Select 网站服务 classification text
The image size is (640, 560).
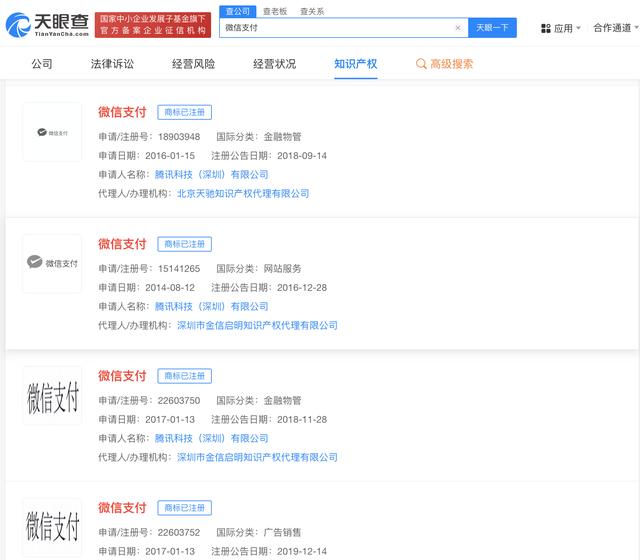tap(282, 269)
